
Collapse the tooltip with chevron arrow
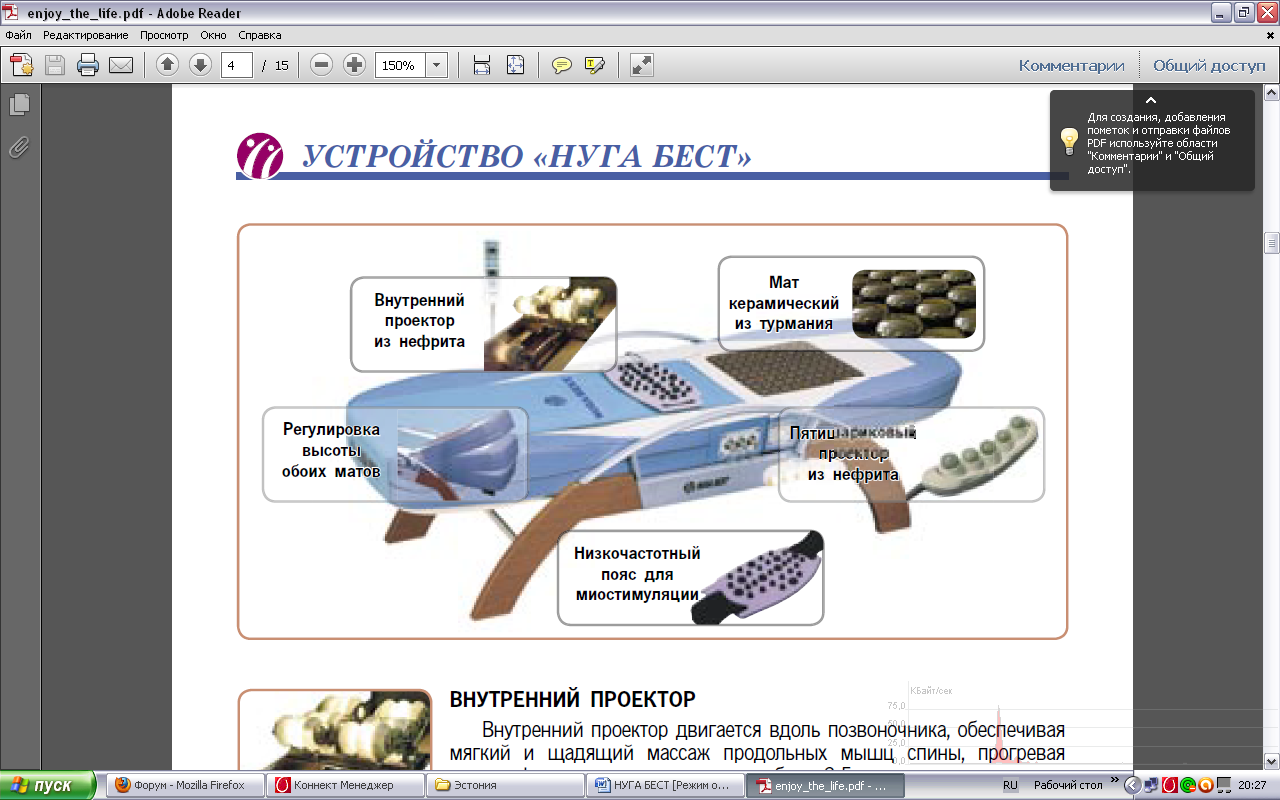[1151, 100]
